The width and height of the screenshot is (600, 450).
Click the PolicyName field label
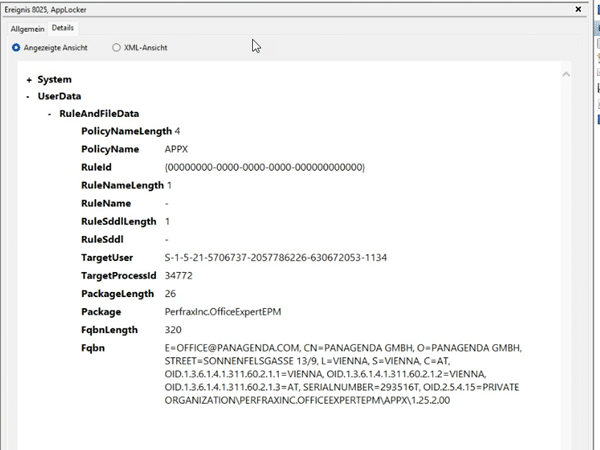(x=110, y=149)
